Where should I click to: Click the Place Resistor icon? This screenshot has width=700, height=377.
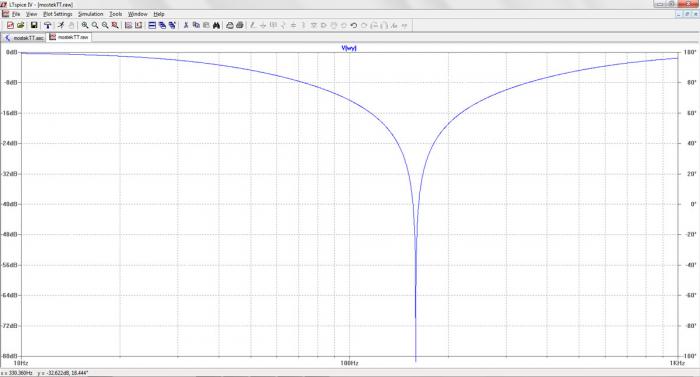[x=283, y=25]
